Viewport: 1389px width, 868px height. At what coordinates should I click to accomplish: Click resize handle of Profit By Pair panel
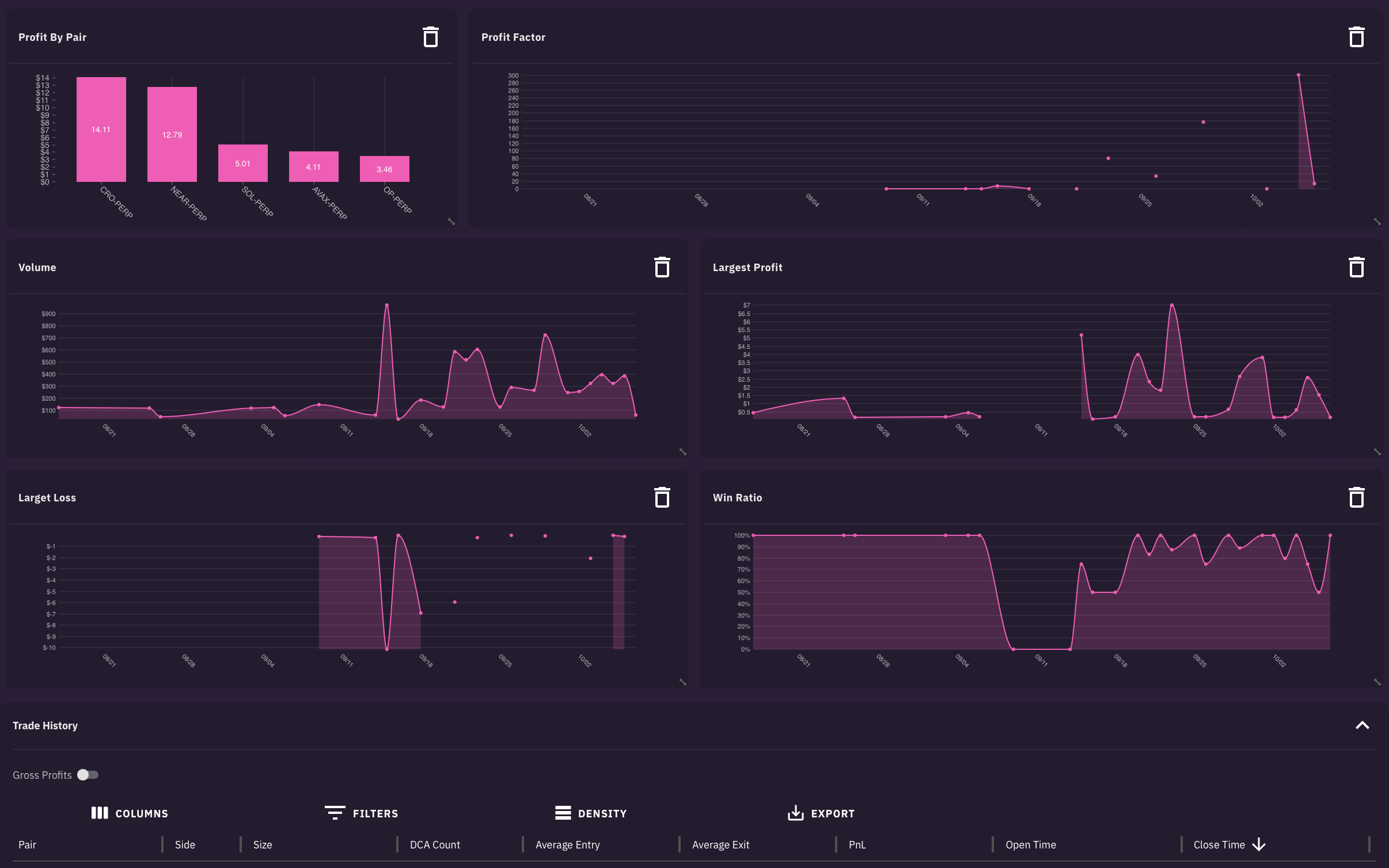tap(451, 222)
